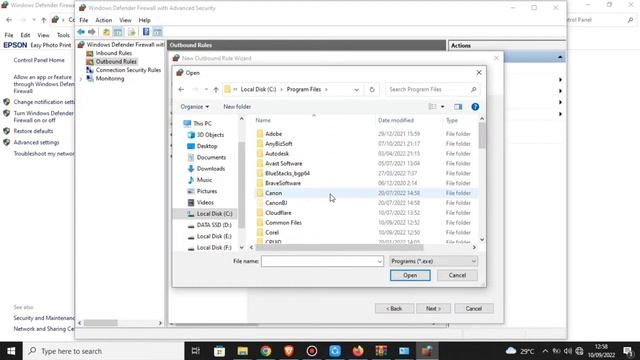Screen dimensions: 640x360
Task: Open the Organize dropdown menu
Action: coord(195,107)
